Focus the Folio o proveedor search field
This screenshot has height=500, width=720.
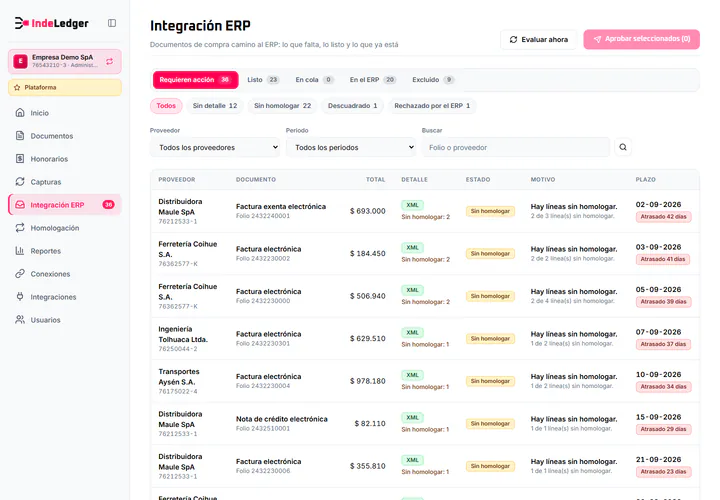pos(516,147)
